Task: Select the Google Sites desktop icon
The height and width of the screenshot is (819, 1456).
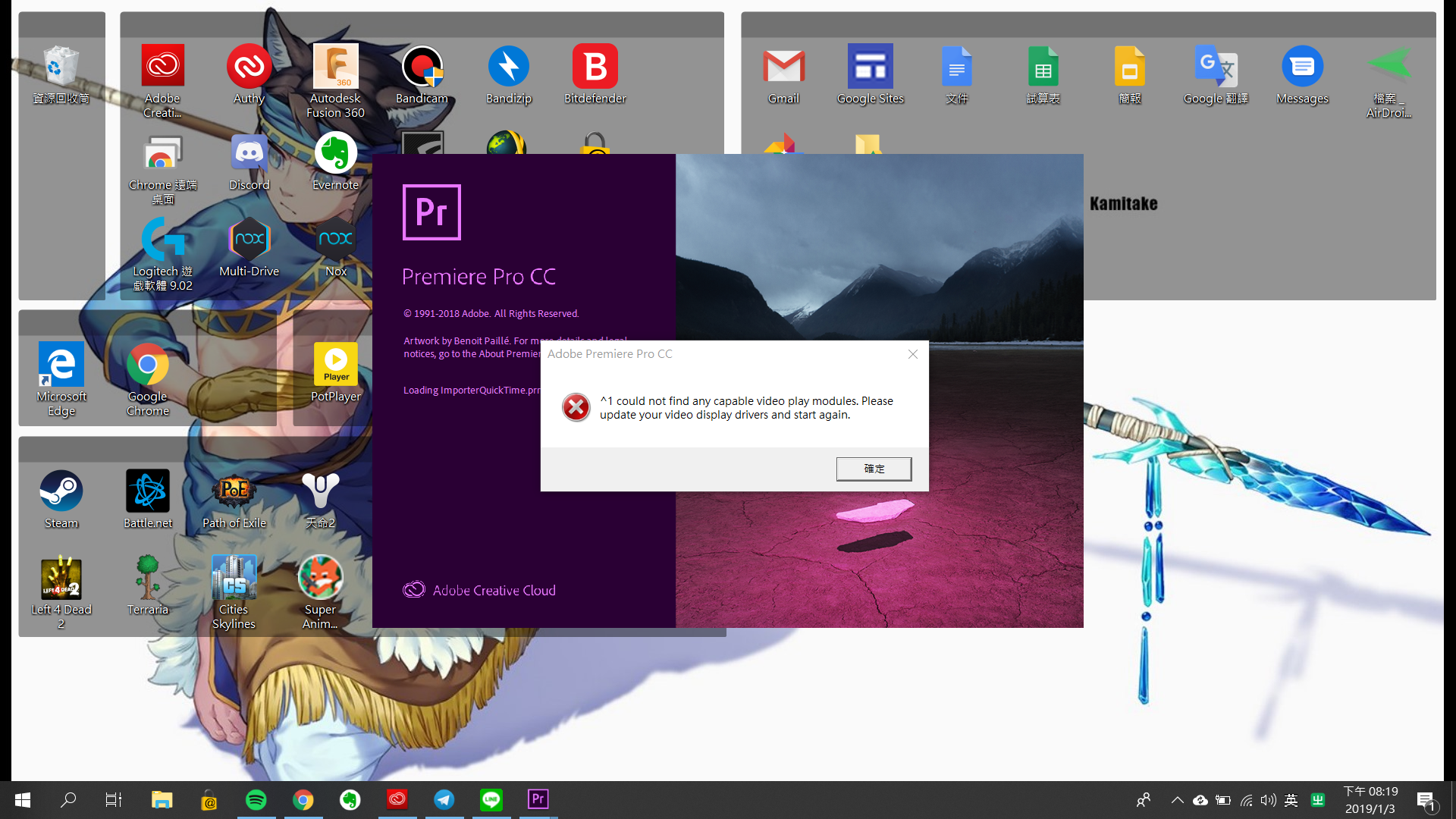Action: (x=870, y=74)
